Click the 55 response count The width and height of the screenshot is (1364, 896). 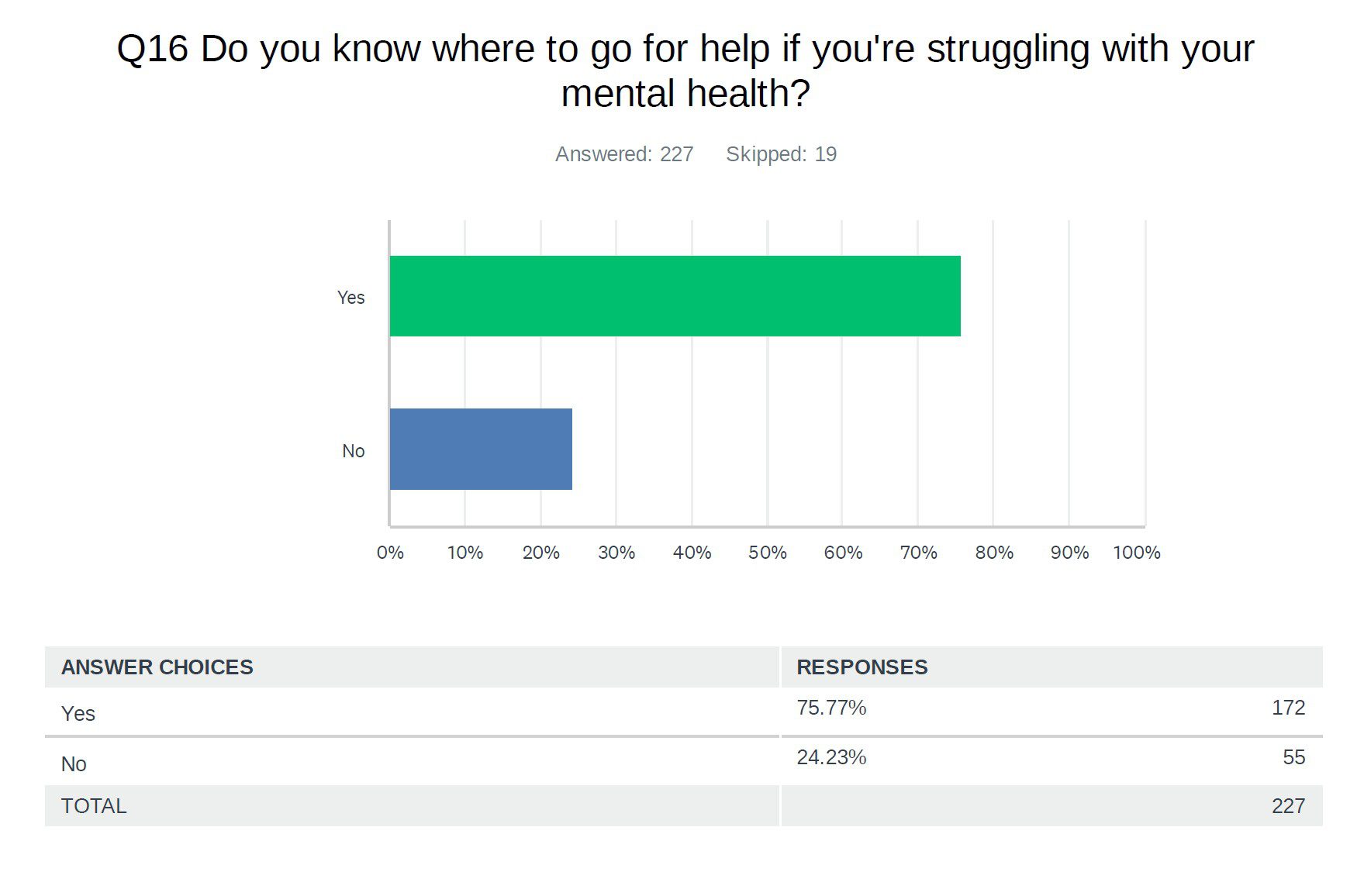[1293, 757]
